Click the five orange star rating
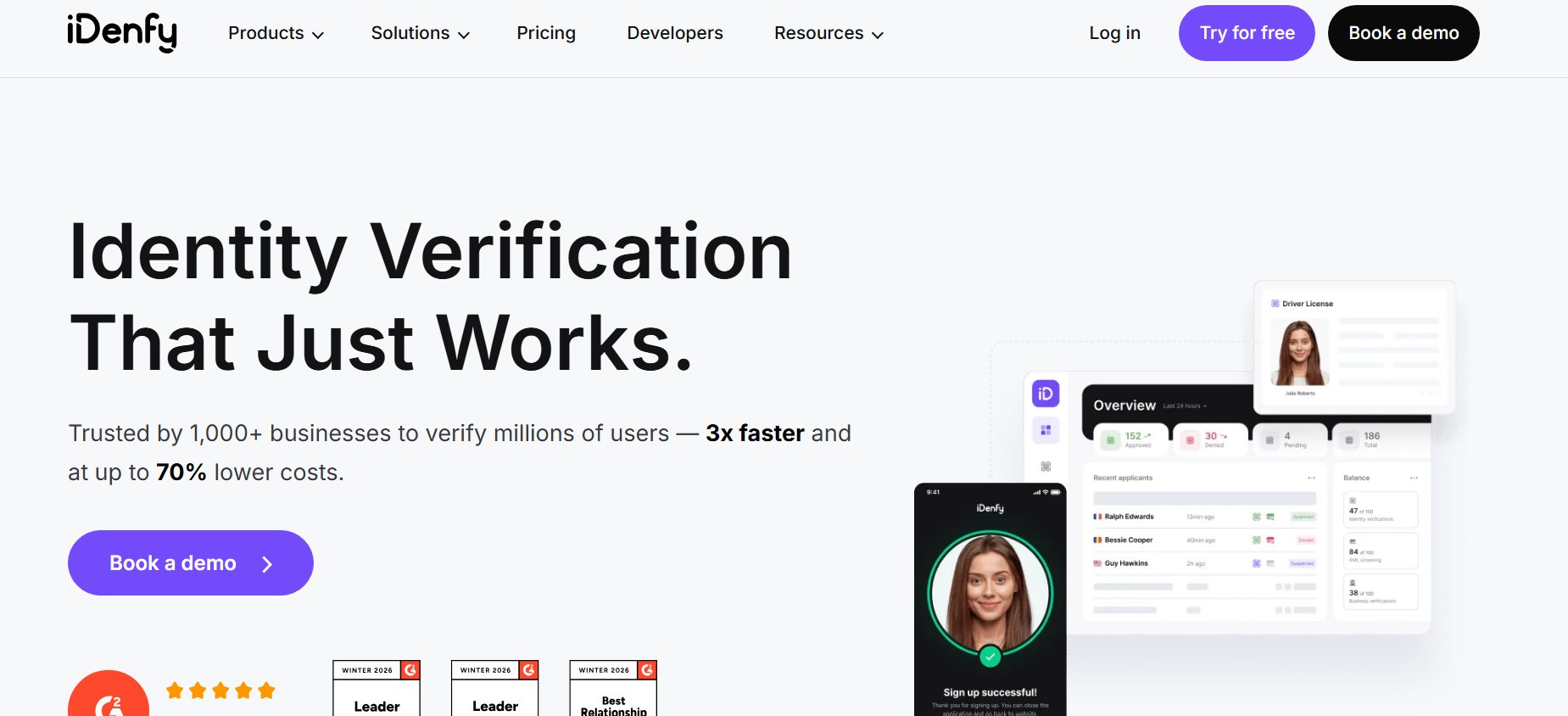The height and width of the screenshot is (716, 1568). tap(220, 691)
